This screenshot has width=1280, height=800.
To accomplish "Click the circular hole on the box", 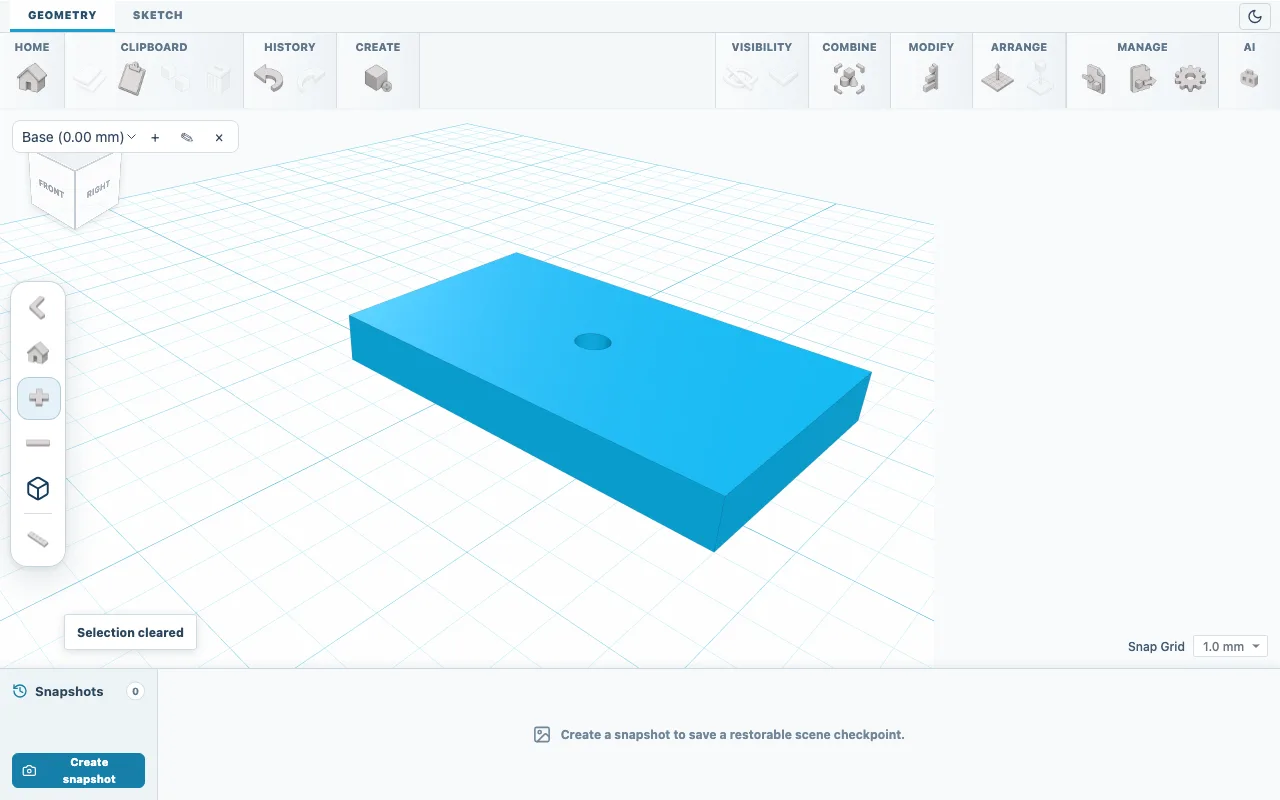I will click(x=592, y=342).
